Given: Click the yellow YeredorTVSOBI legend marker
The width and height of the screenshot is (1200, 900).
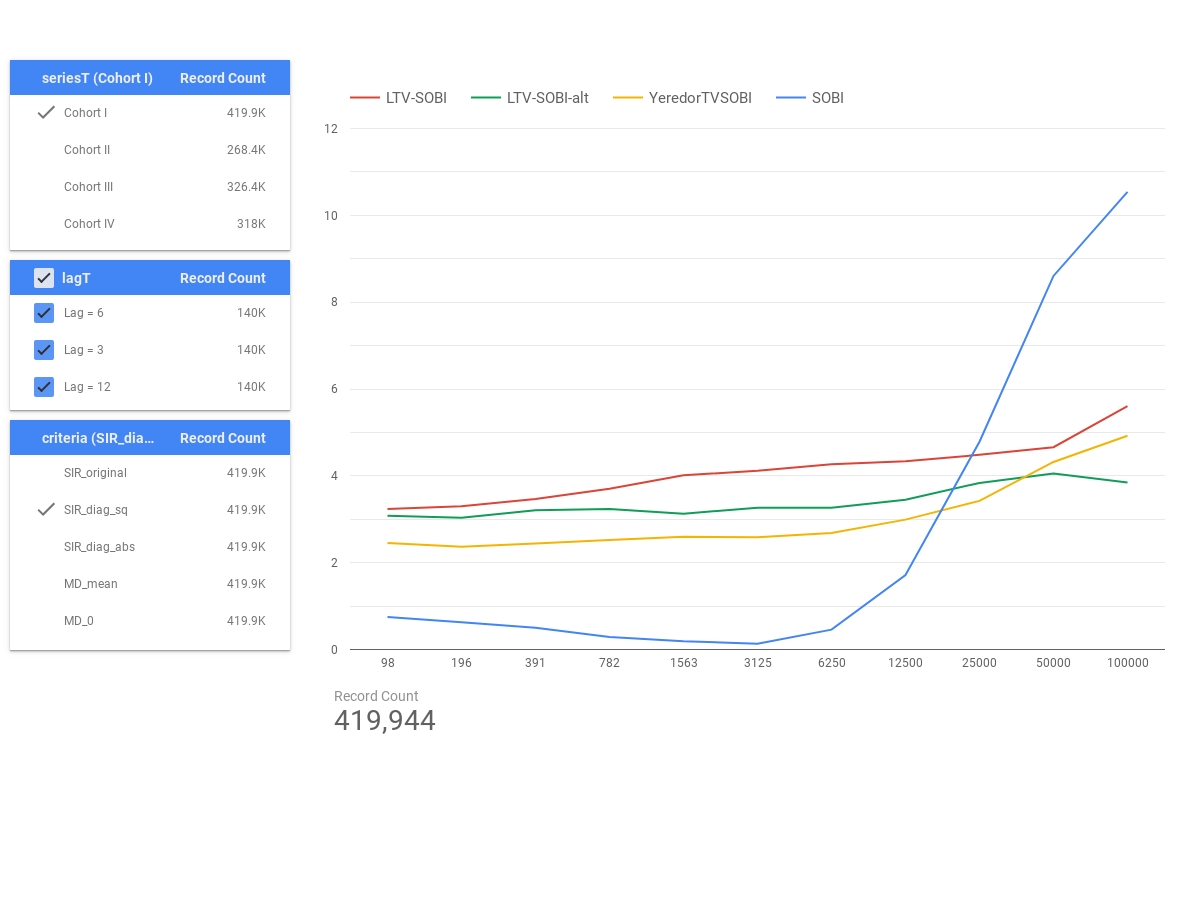Looking at the screenshot, I should 629,97.
